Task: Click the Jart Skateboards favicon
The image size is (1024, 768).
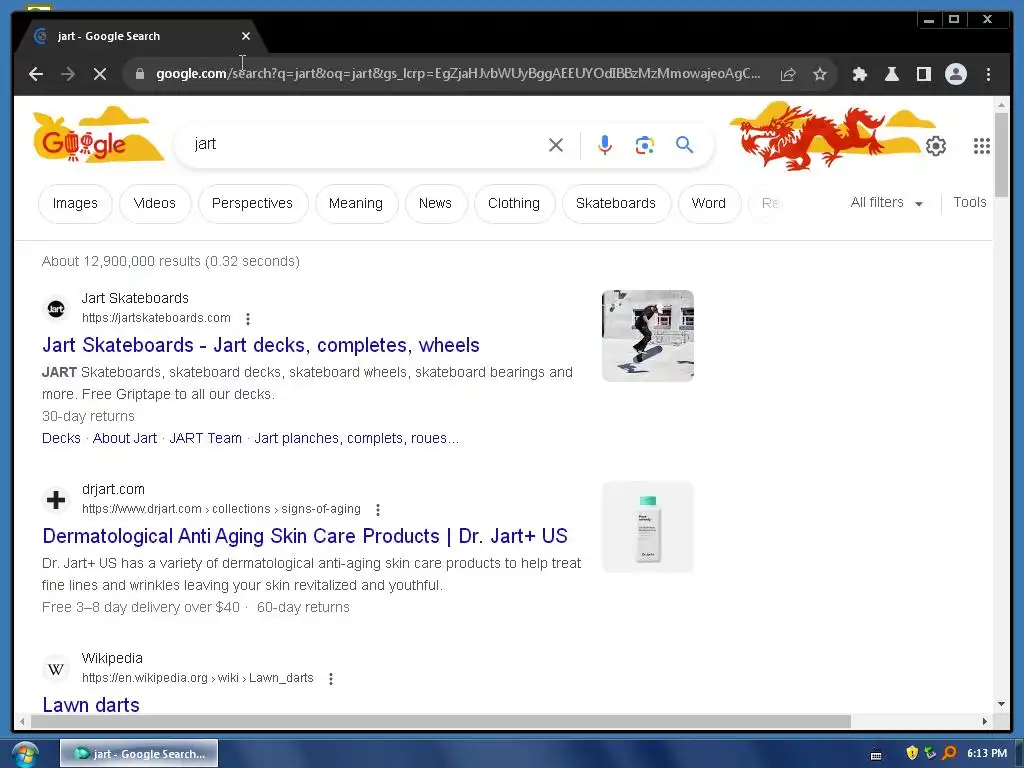Action: pyautogui.click(x=56, y=309)
